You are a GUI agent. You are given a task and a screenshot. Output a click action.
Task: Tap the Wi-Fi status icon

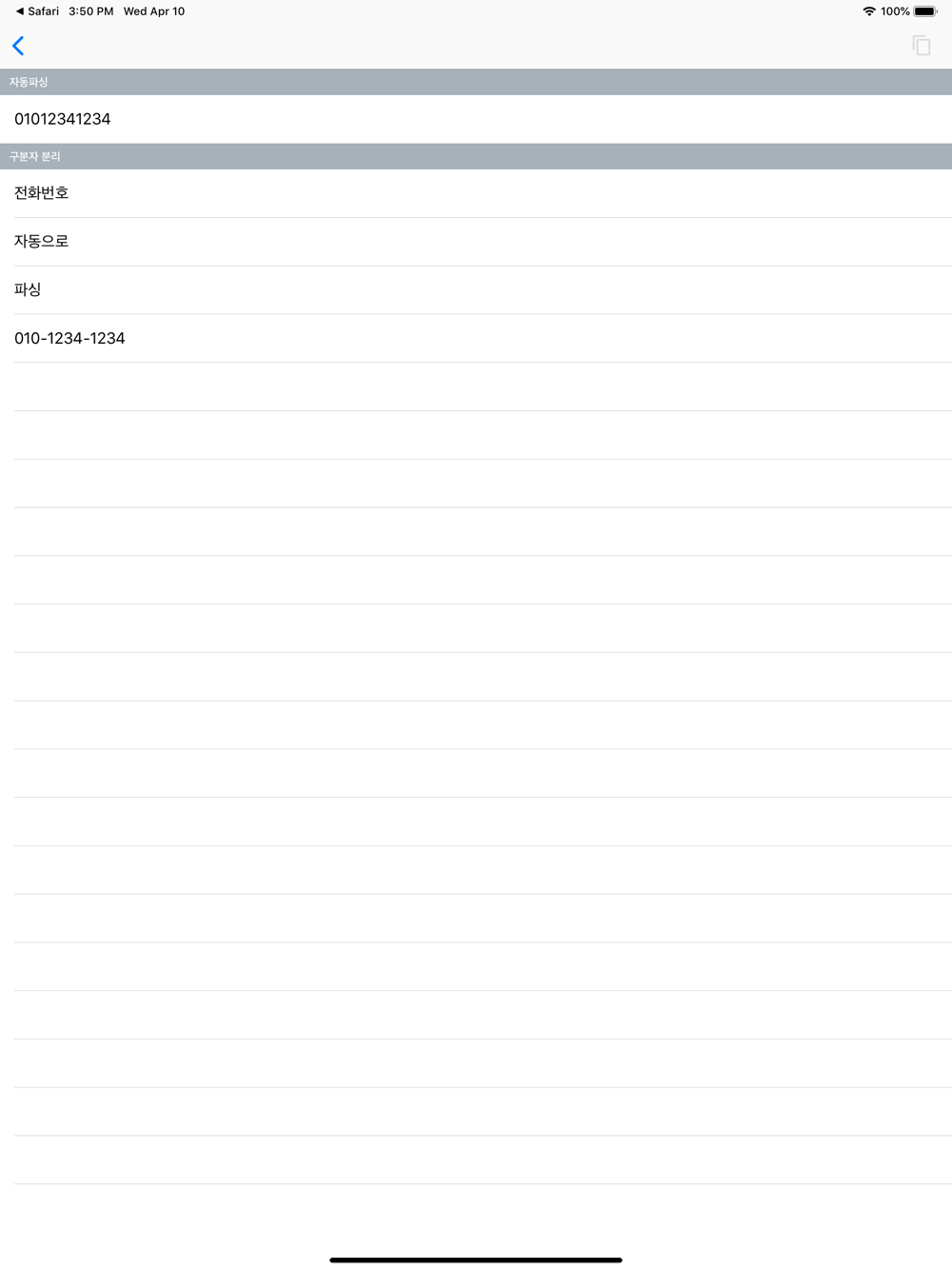coord(868,11)
